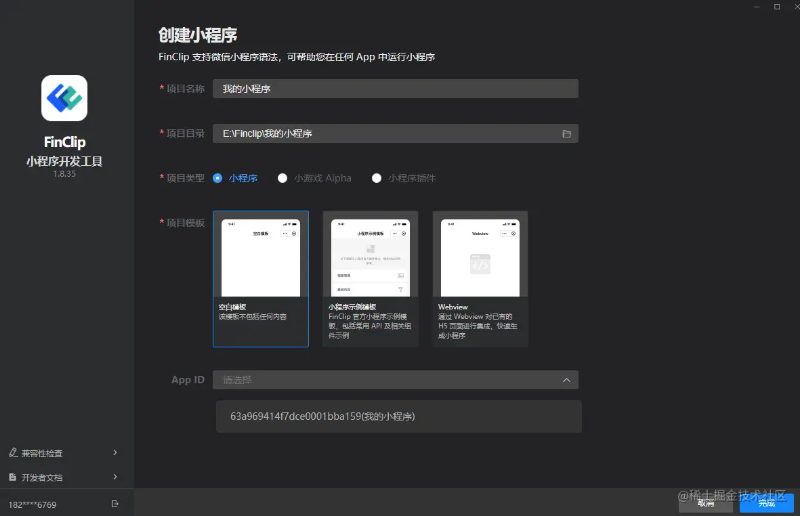This screenshot has width=800, height=516.
Task: Click the account 182****6769
Action: 33,505
